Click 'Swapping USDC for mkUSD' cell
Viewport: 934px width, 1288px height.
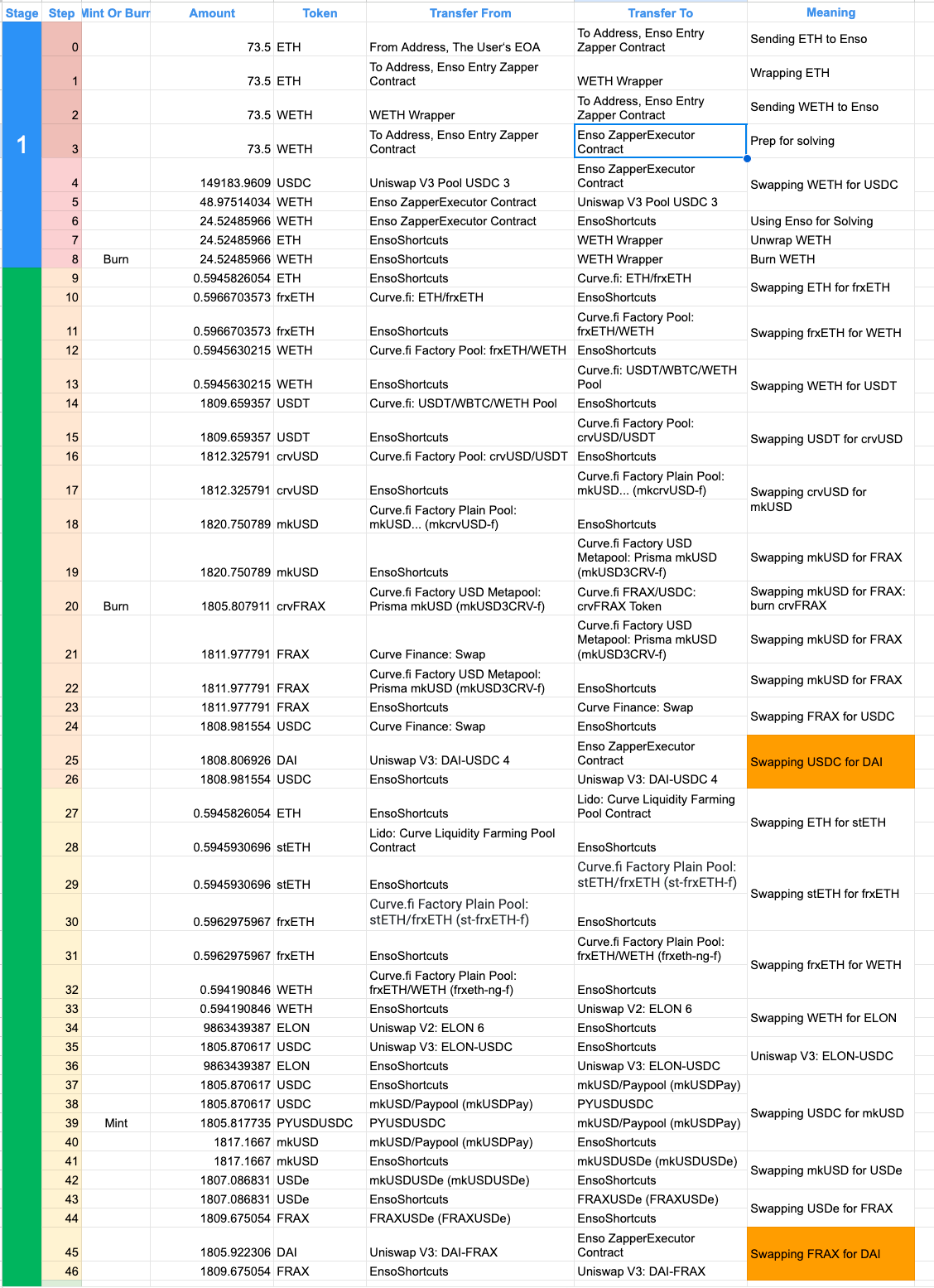[x=830, y=1113]
